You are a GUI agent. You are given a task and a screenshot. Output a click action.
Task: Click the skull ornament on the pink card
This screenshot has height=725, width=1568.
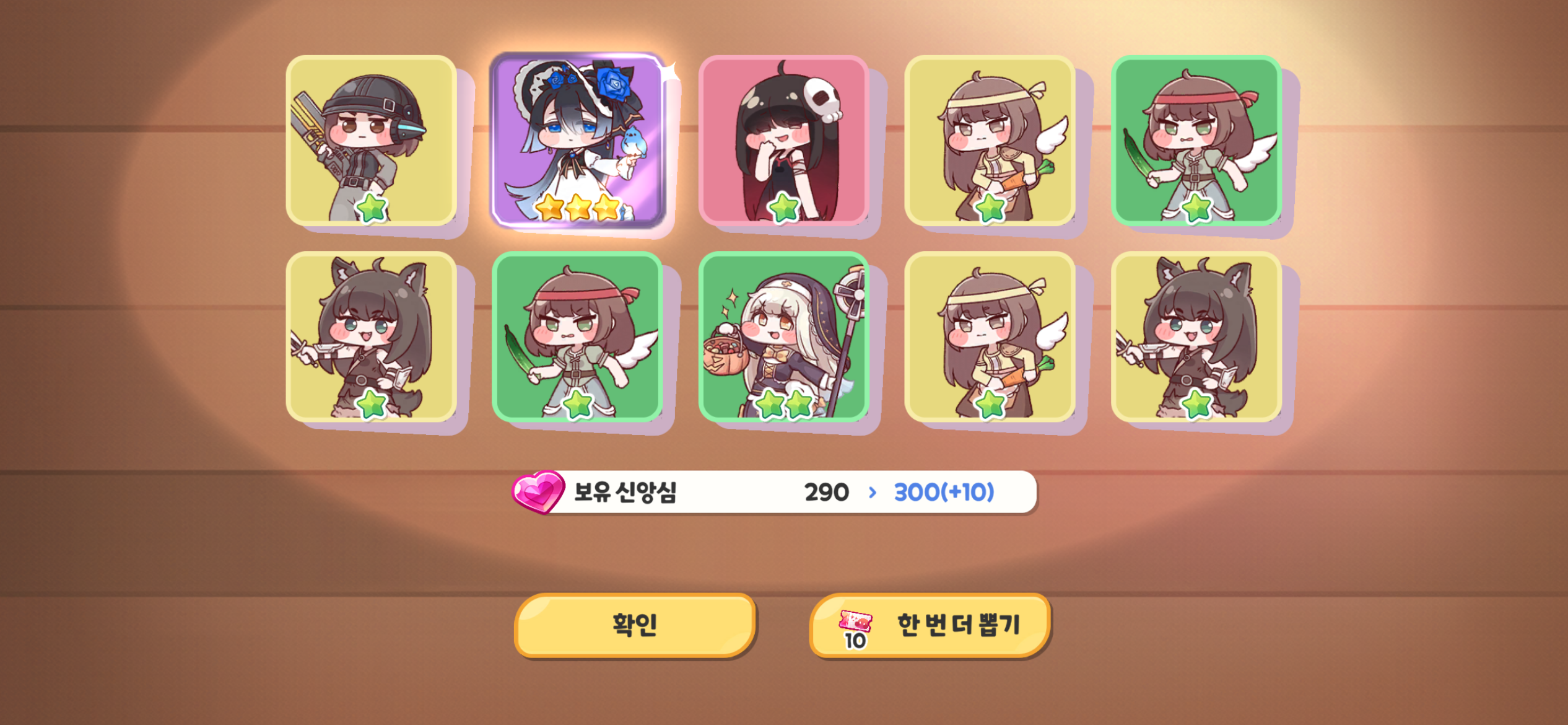pyautogui.click(x=822, y=101)
